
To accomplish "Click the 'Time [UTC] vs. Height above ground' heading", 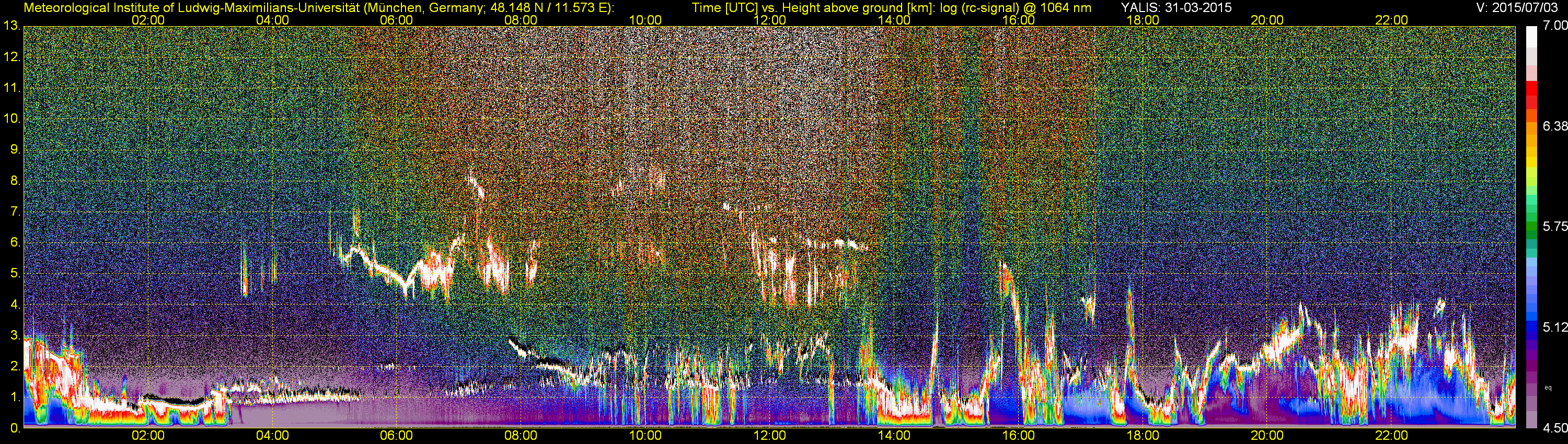I will coord(891,8).
